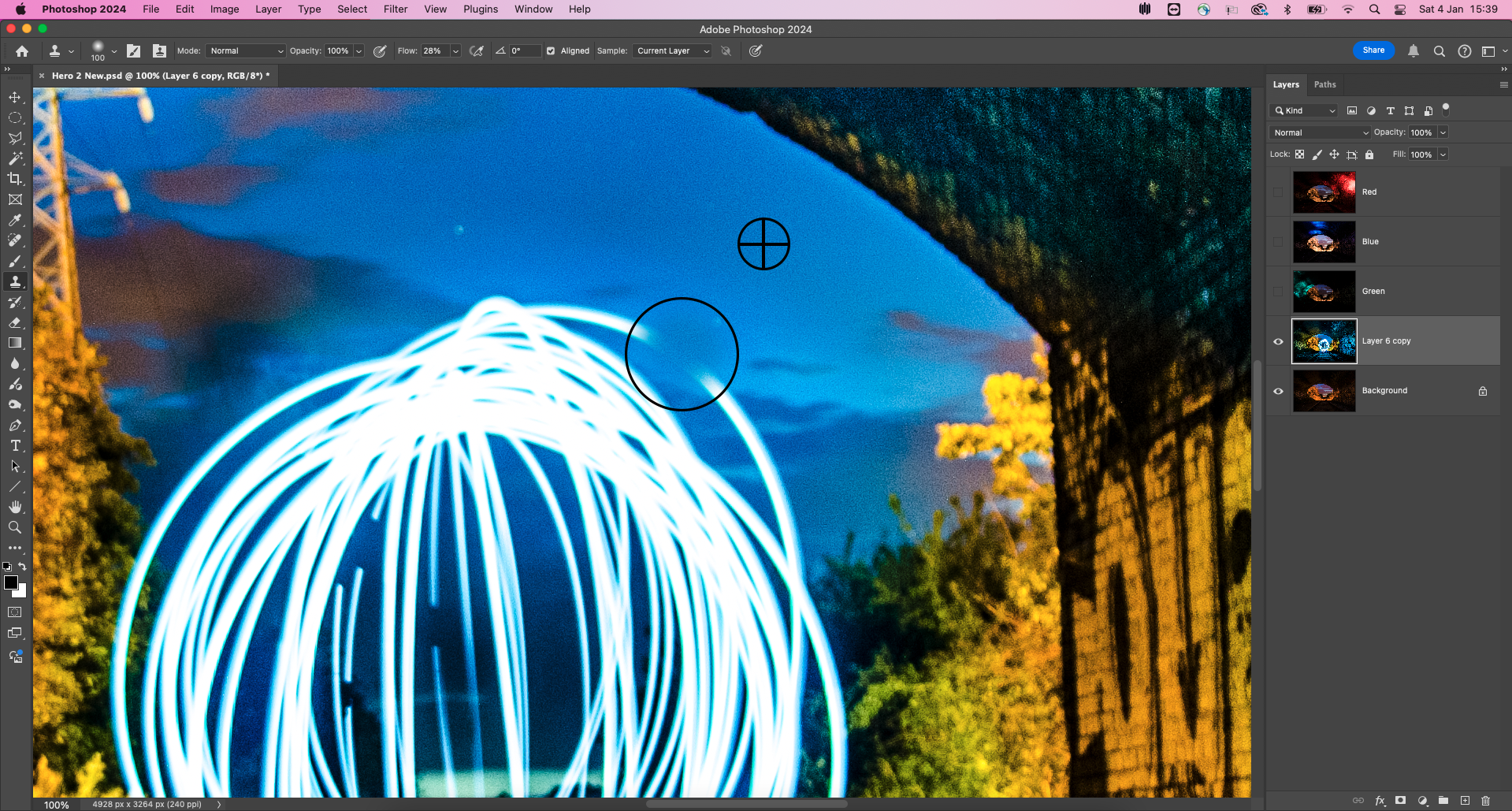This screenshot has width=1512, height=811.
Task: Click the Share button
Action: pos(1373,50)
